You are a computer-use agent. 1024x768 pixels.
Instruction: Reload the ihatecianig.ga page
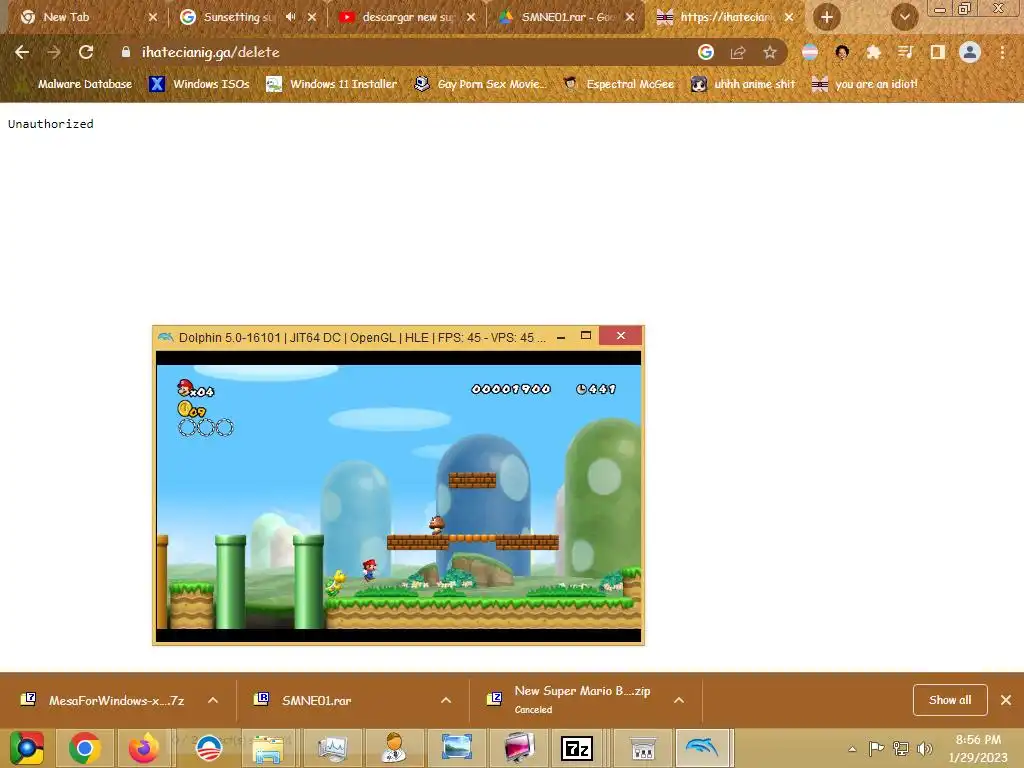point(86,52)
